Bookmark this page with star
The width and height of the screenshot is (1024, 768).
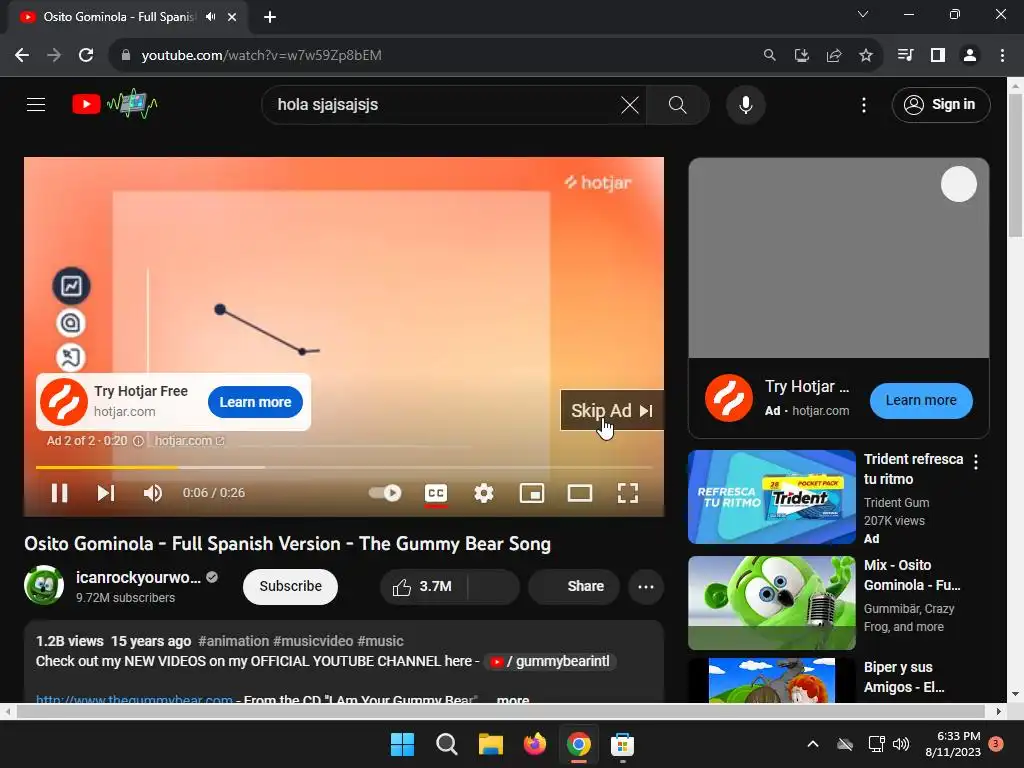[x=866, y=56]
